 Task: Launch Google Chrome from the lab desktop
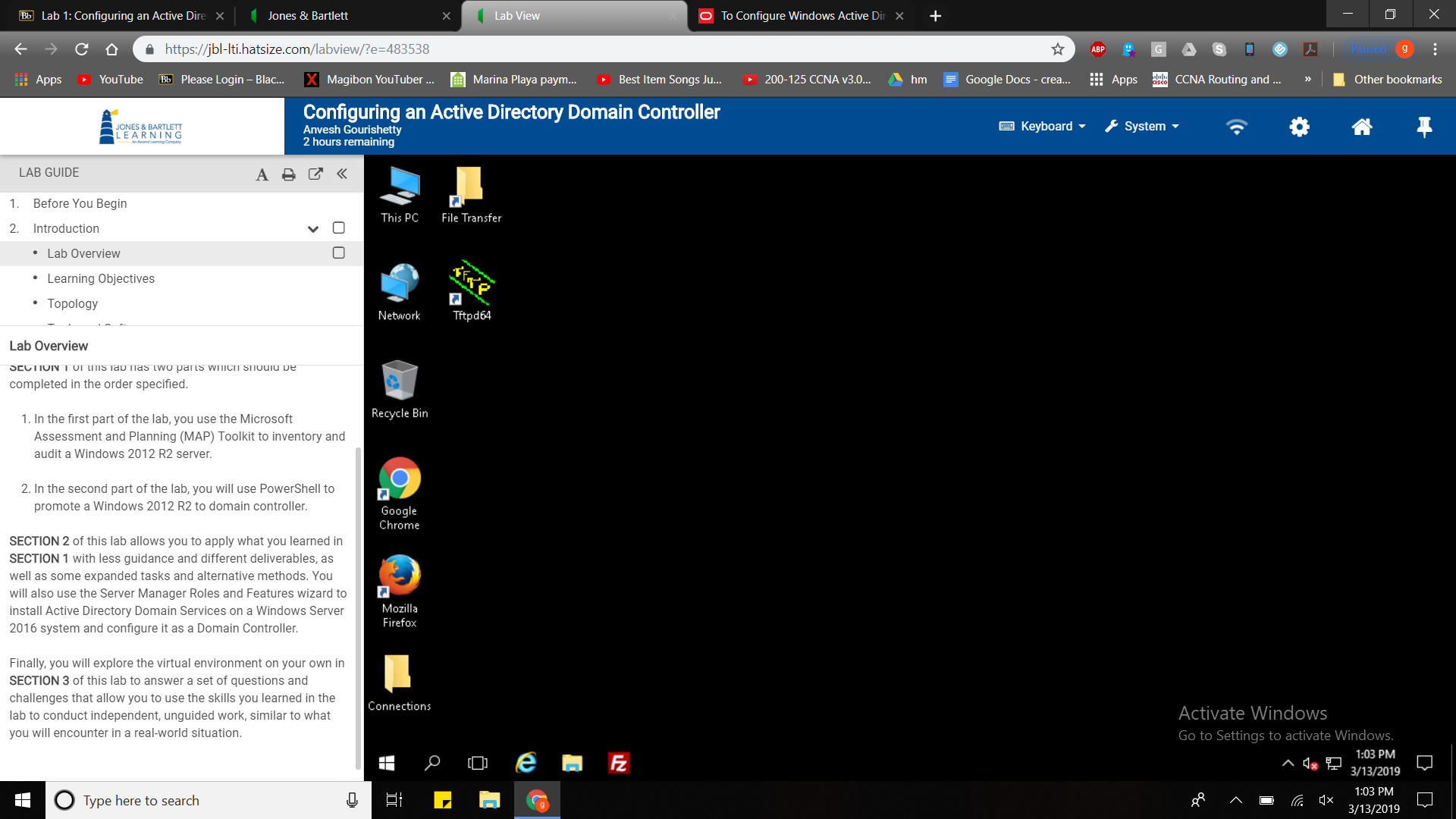400,494
